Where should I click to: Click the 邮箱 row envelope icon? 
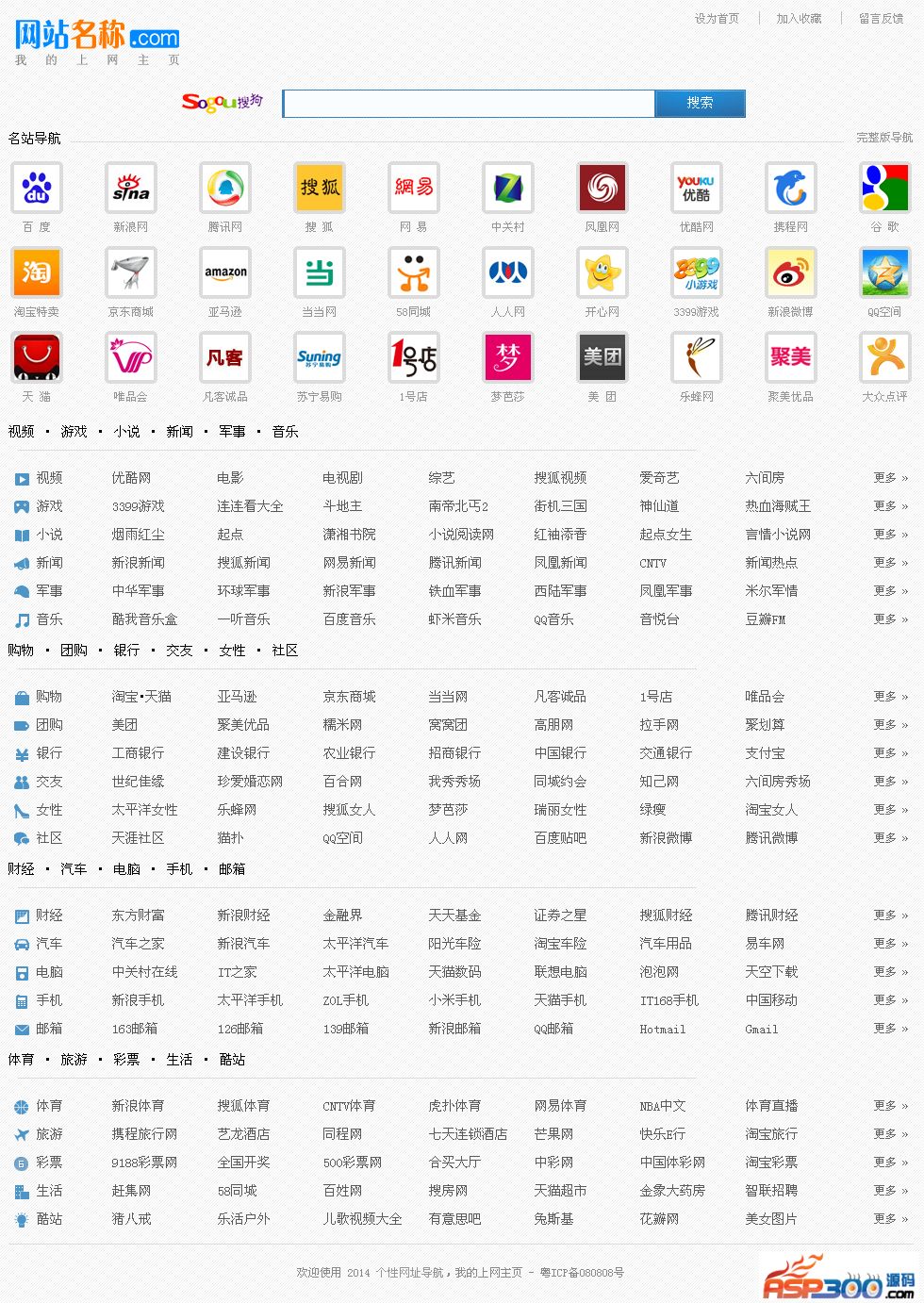(22, 1029)
